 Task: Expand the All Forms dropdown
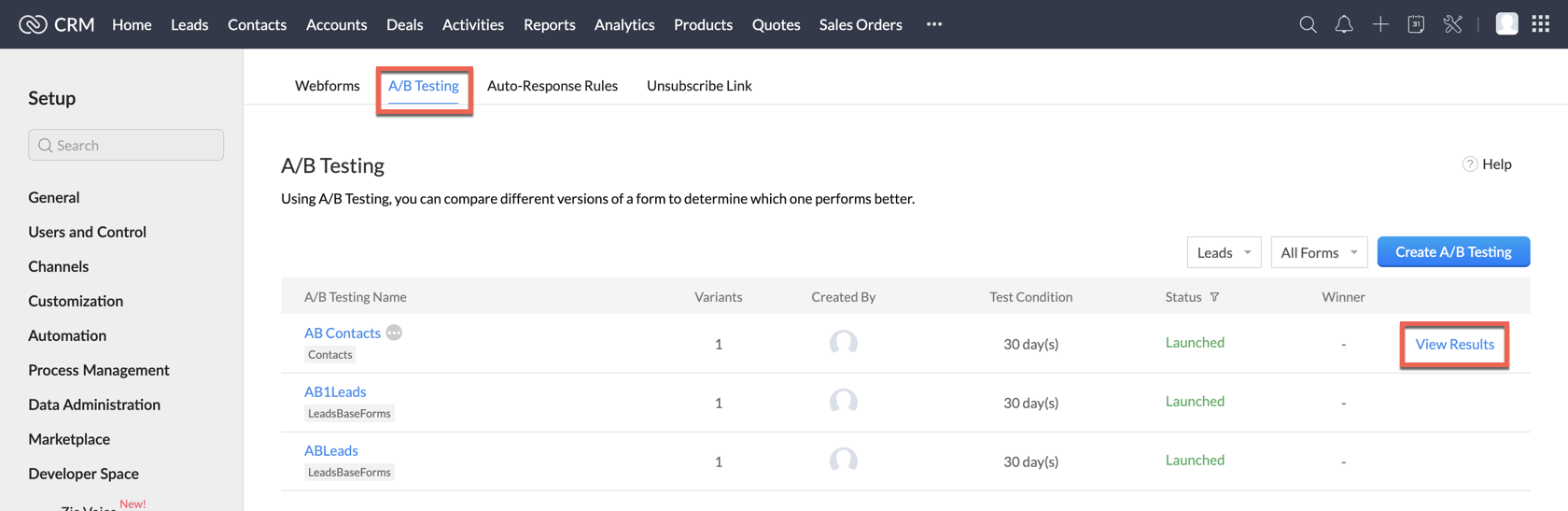pos(1318,252)
